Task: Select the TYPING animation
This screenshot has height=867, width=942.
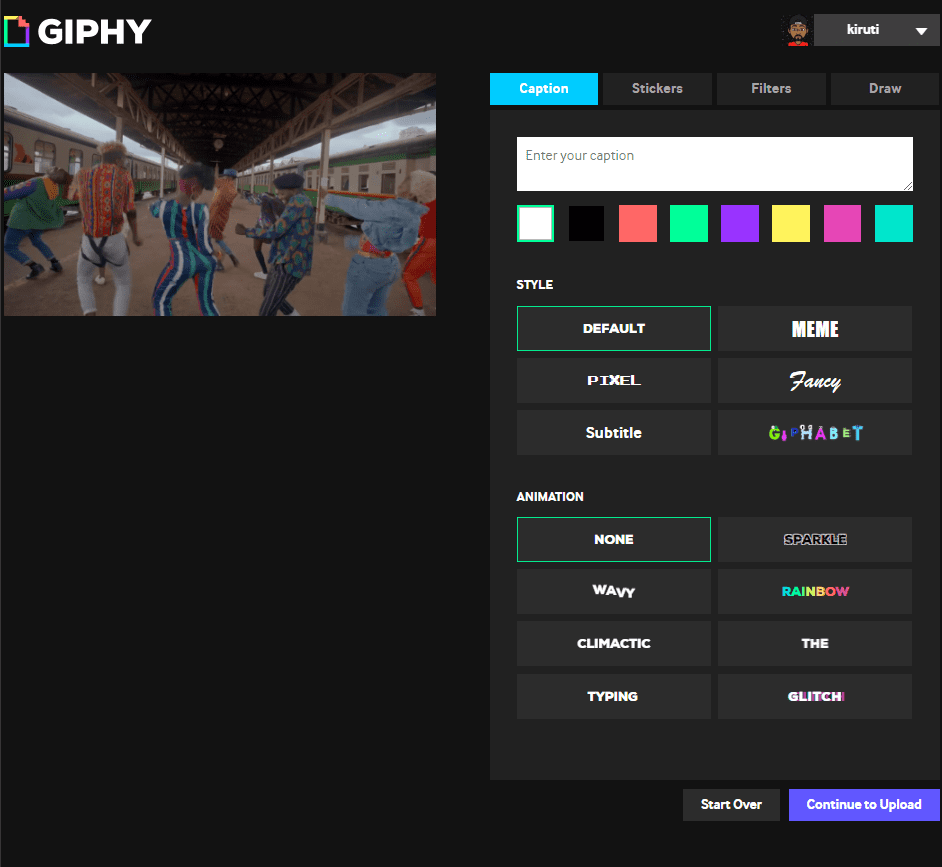Action: (613, 696)
